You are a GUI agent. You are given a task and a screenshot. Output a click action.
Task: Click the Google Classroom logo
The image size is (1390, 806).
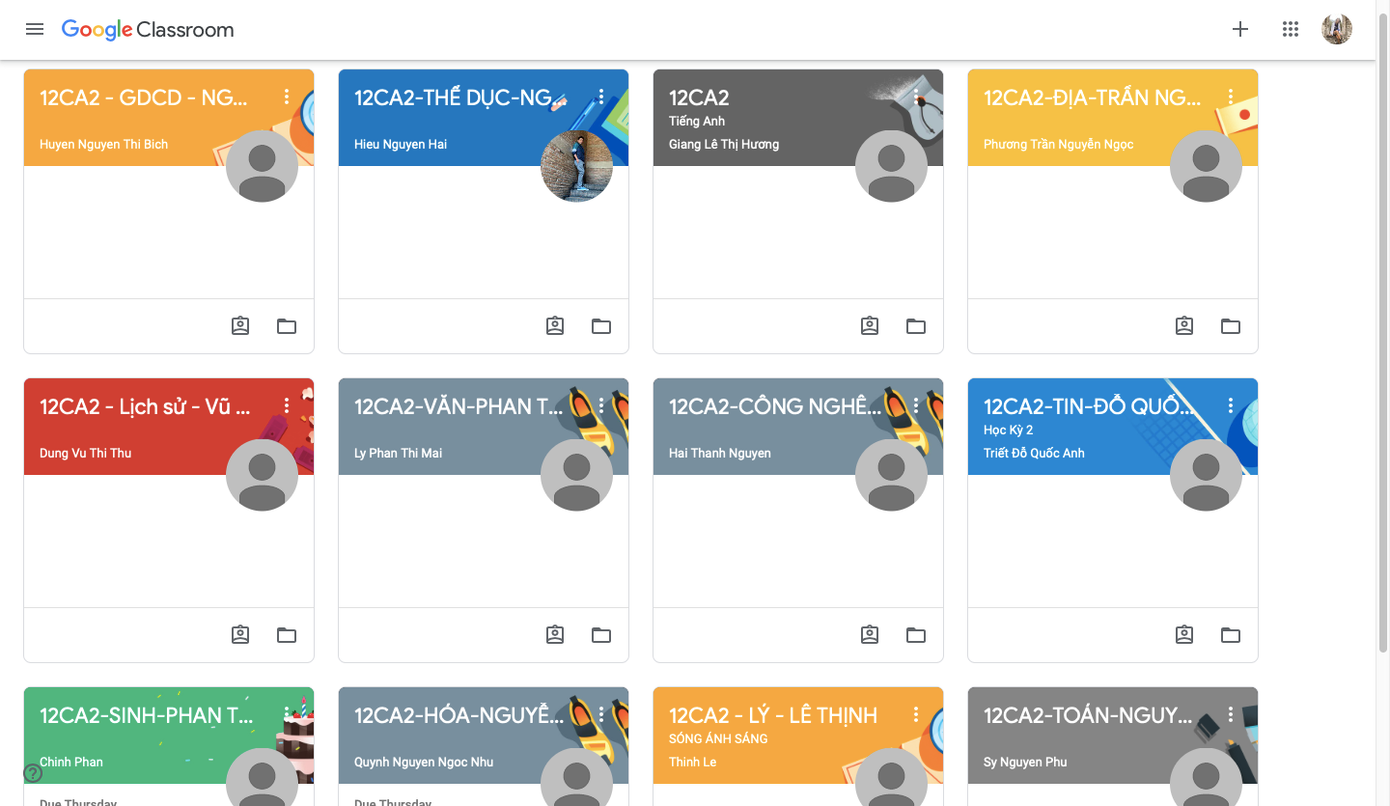tap(147, 30)
